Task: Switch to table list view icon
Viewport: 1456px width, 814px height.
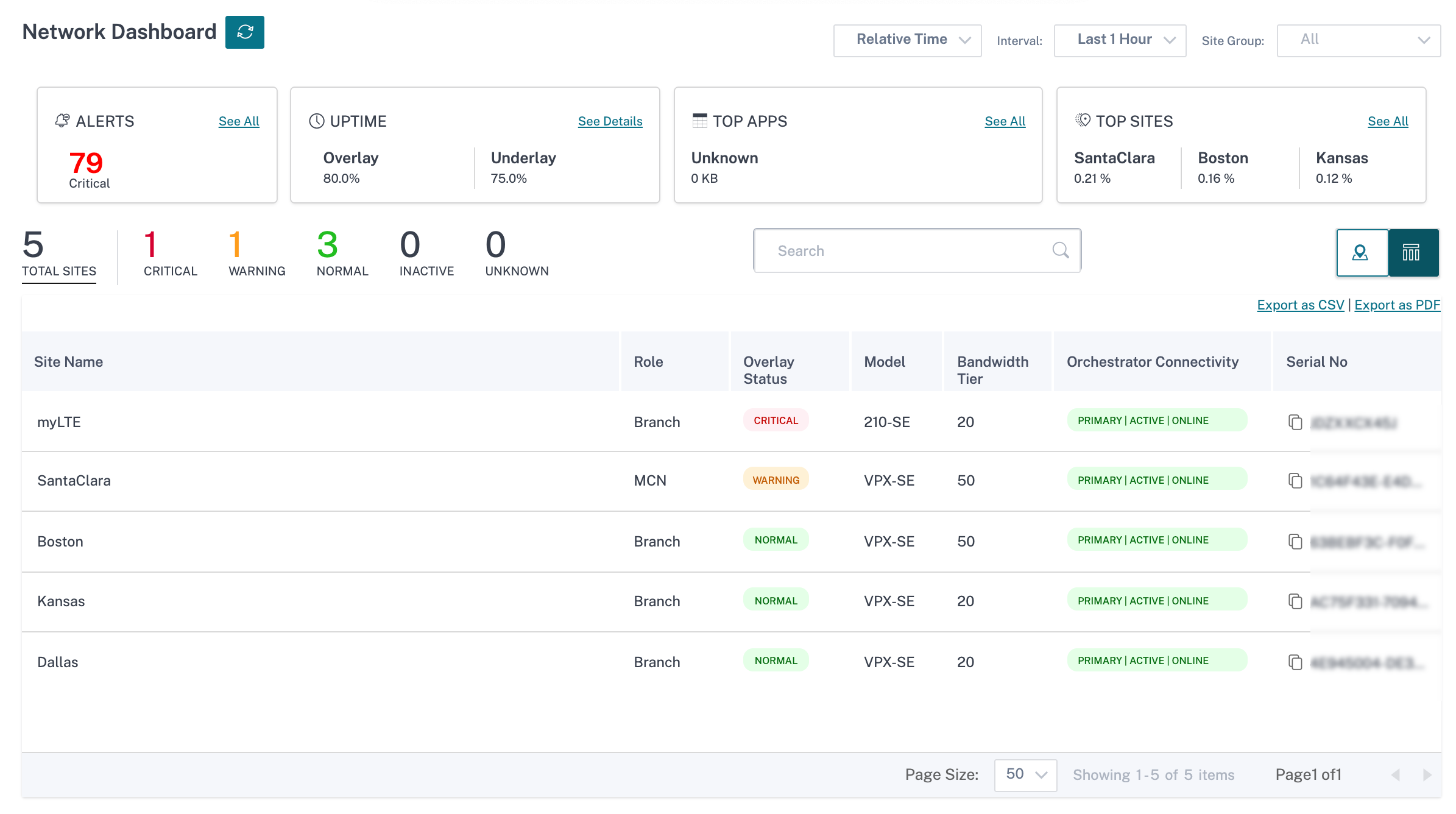Action: [1413, 253]
